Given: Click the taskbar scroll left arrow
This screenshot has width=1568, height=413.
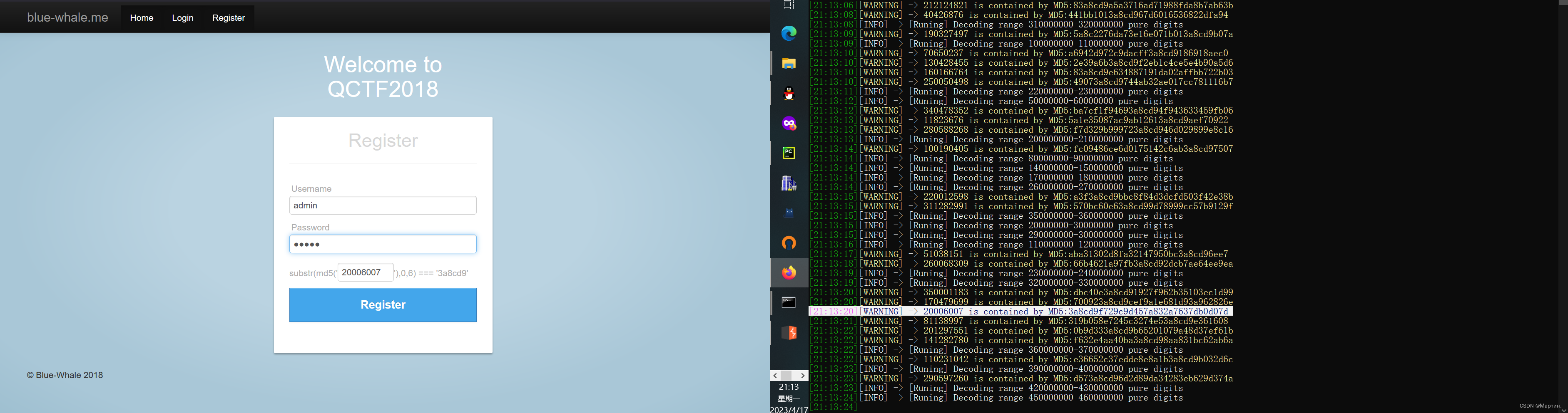Looking at the screenshot, I should click(x=775, y=376).
